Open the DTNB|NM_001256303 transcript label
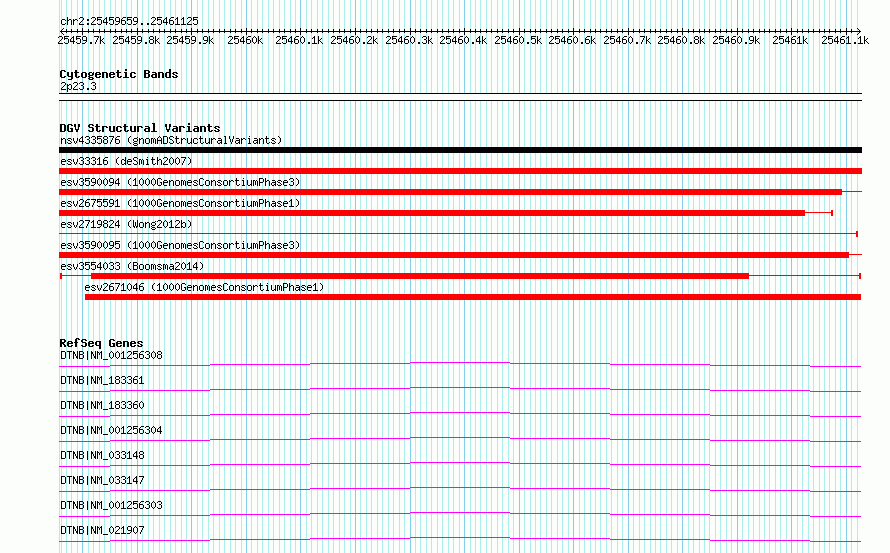Screen dimensions: 890x553 [111, 505]
